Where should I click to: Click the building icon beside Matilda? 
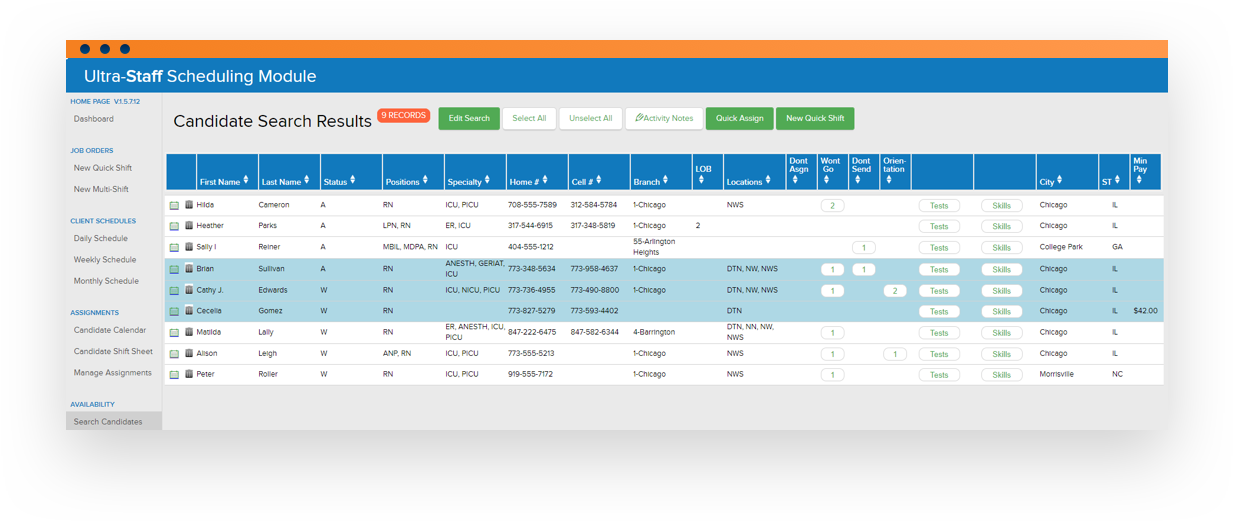(x=189, y=332)
